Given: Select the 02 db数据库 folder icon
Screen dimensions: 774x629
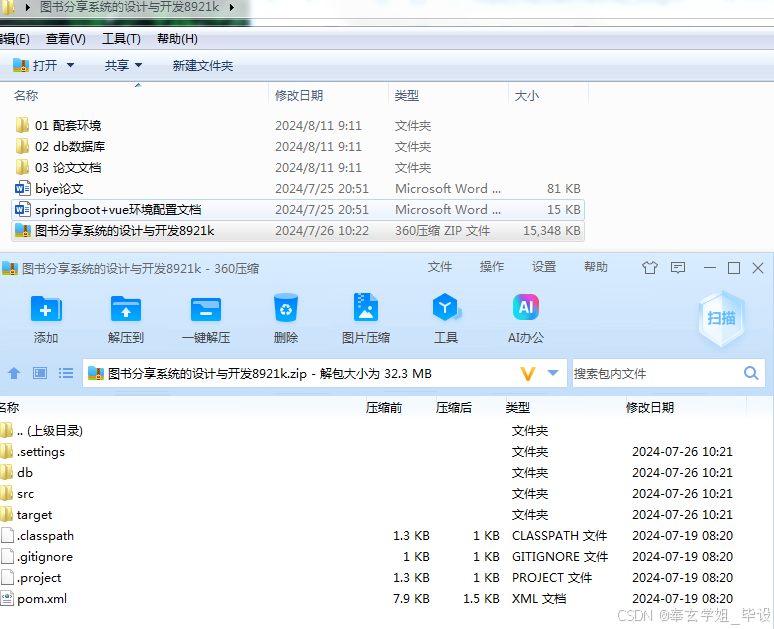Looking at the screenshot, I should click(x=22, y=146).
